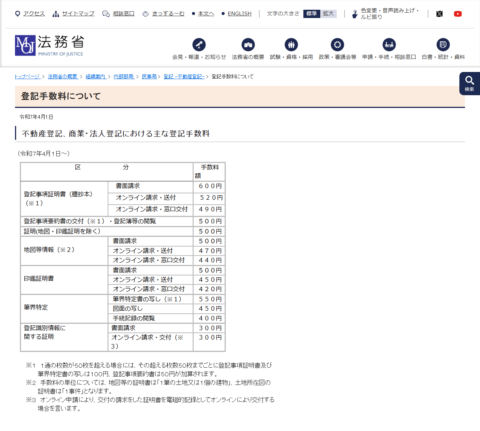Image resolution: width=480 pixels, height=431 pixels.
Task: Open the 白書・統計・資料 document icon
Action: pyautogui.click(x=443, y=45)
